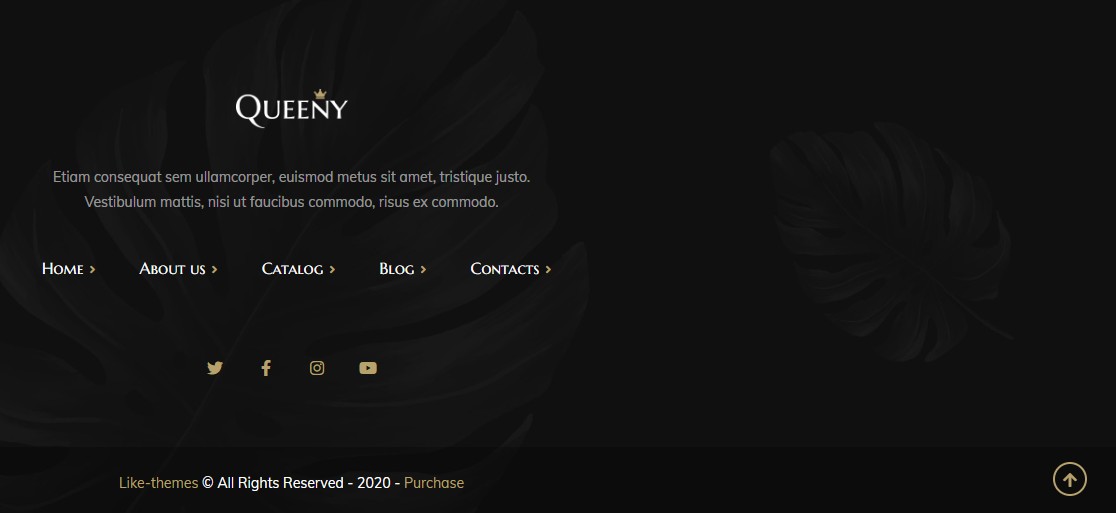This screenshot has width=1116, height=513.
Task: Click the Purchase link in copyright bar
Action: (x=434, y=483)
